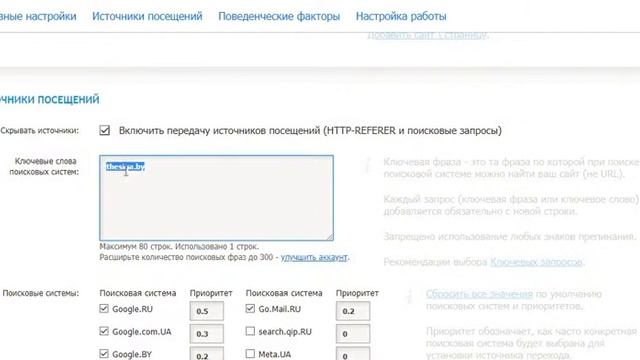Open the partially visible настройки tab
Screen dimensions: 640x360
(x=38, y=16)
